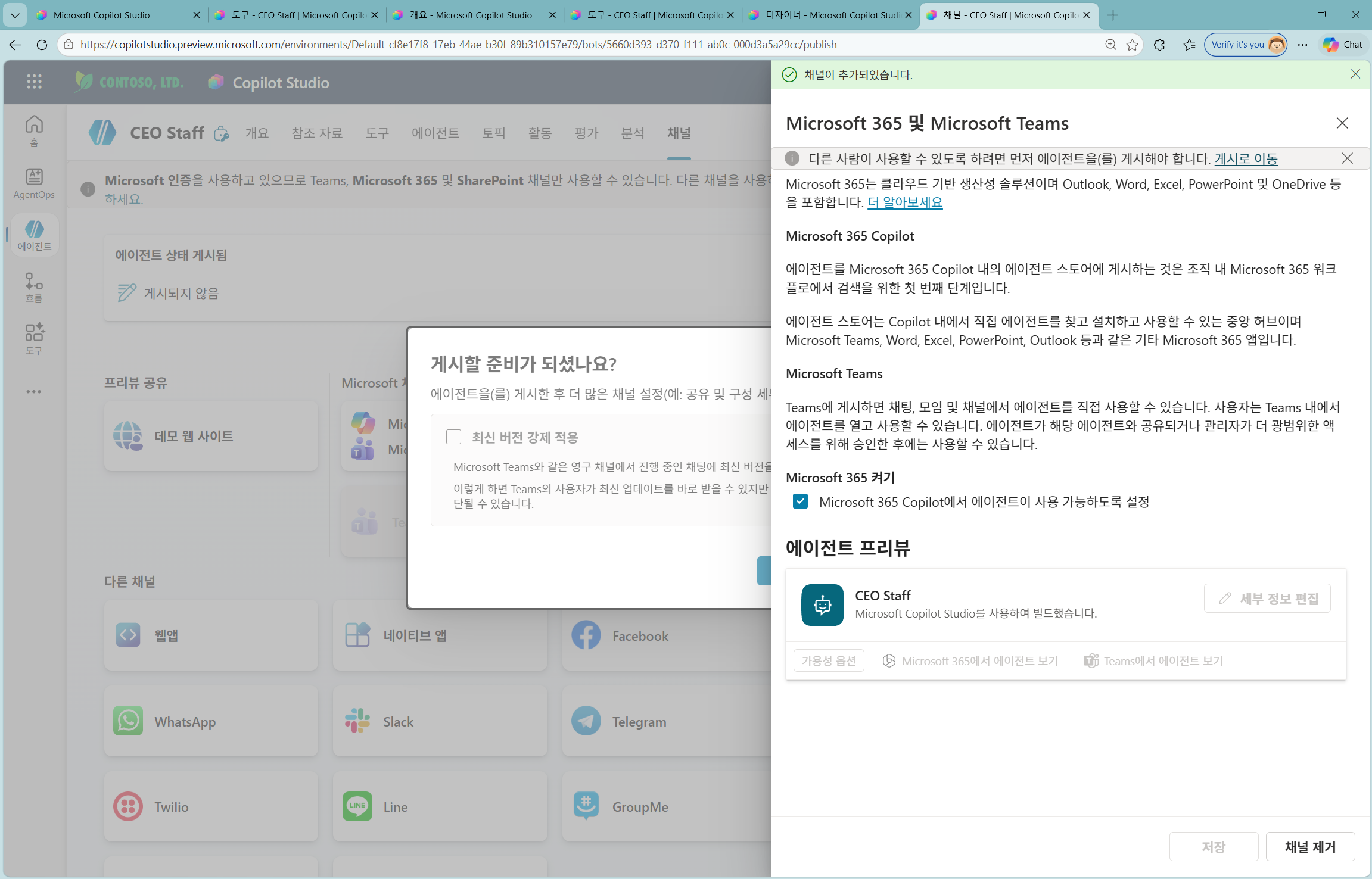The height and width of the screenshot is (879, 1372).
Task: Click Microsoft 365에서 에이전트 보기
Action: pyautogui.click(x=970, y=660)
